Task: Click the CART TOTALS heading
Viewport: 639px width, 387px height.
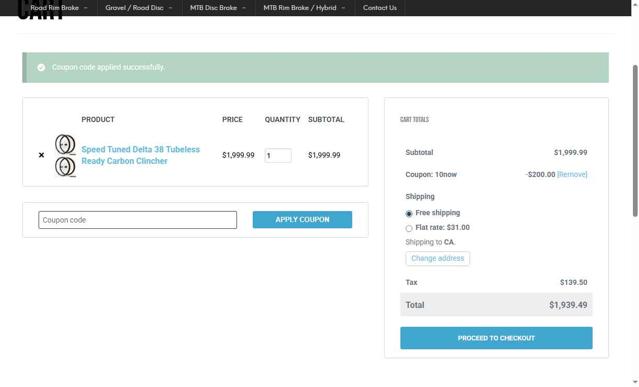Action: (x=414, y=119)
